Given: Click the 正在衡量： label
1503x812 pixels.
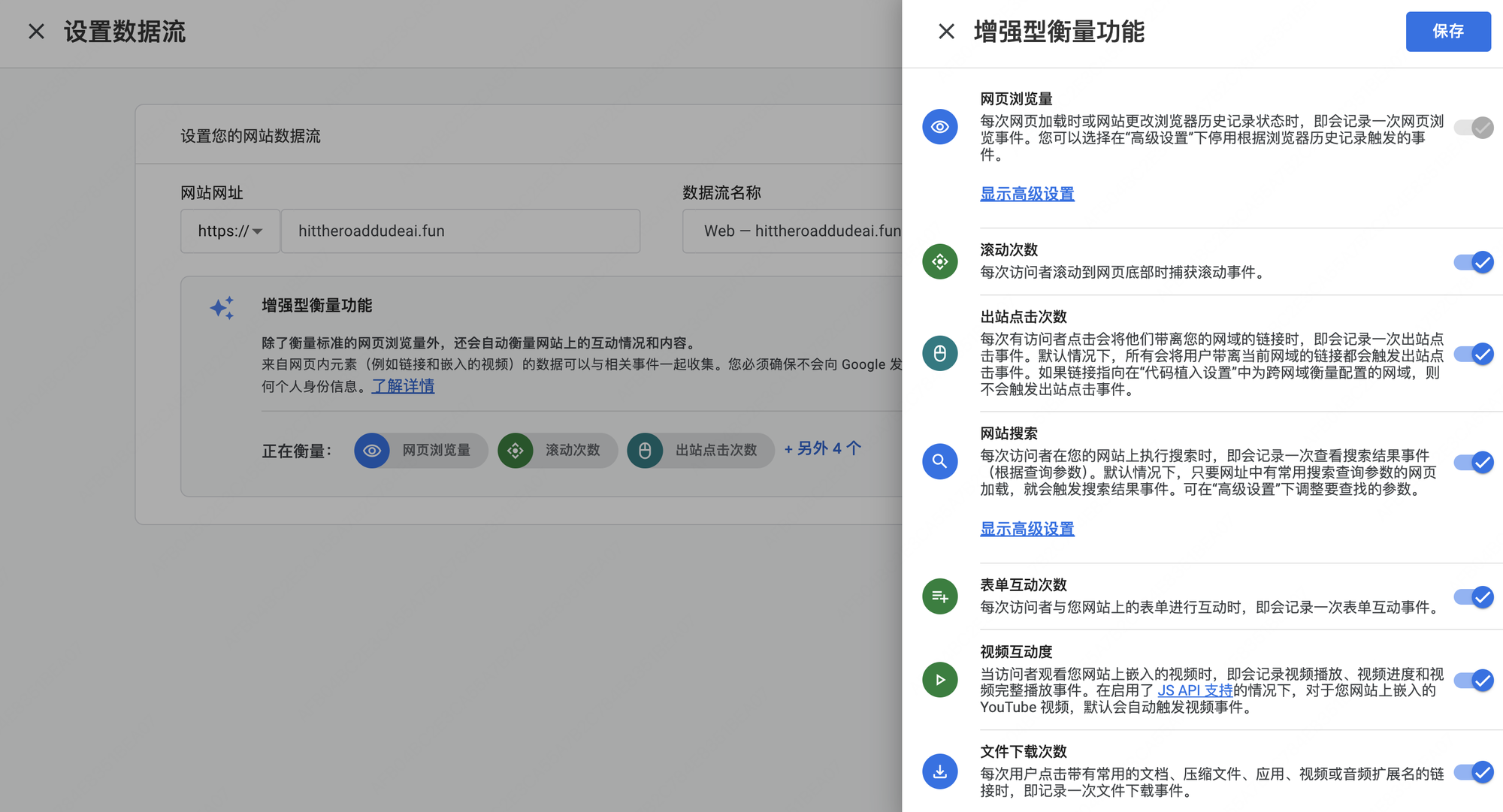Looking at the screenshot, I should click(297, 451).
